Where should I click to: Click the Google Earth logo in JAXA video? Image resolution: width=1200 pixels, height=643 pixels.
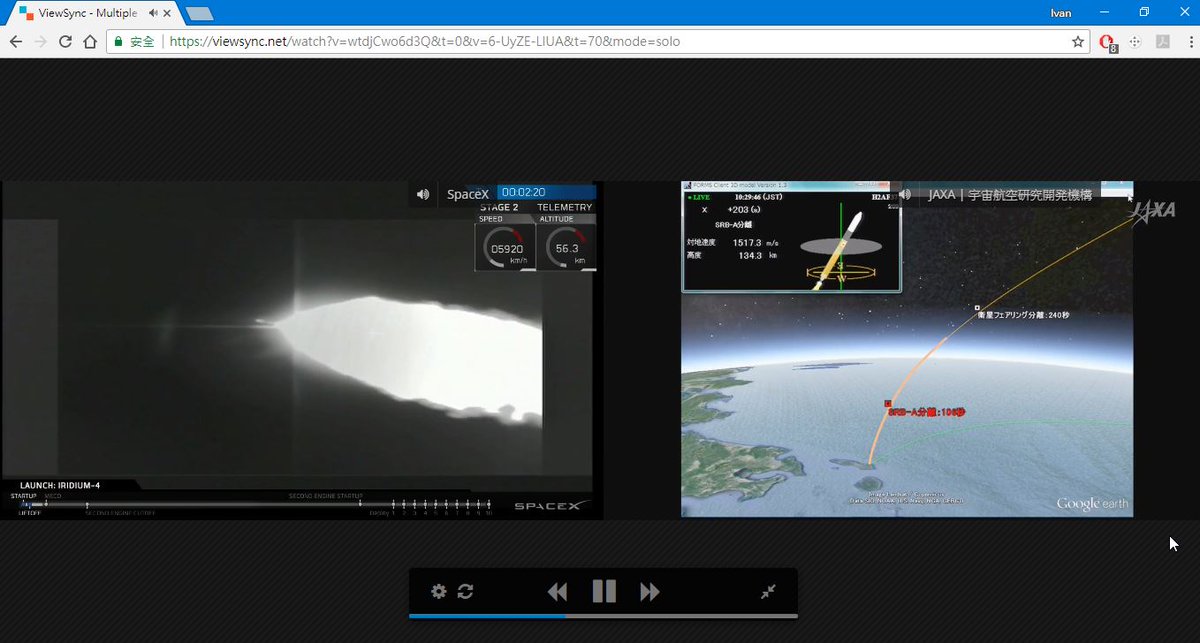1092,503
